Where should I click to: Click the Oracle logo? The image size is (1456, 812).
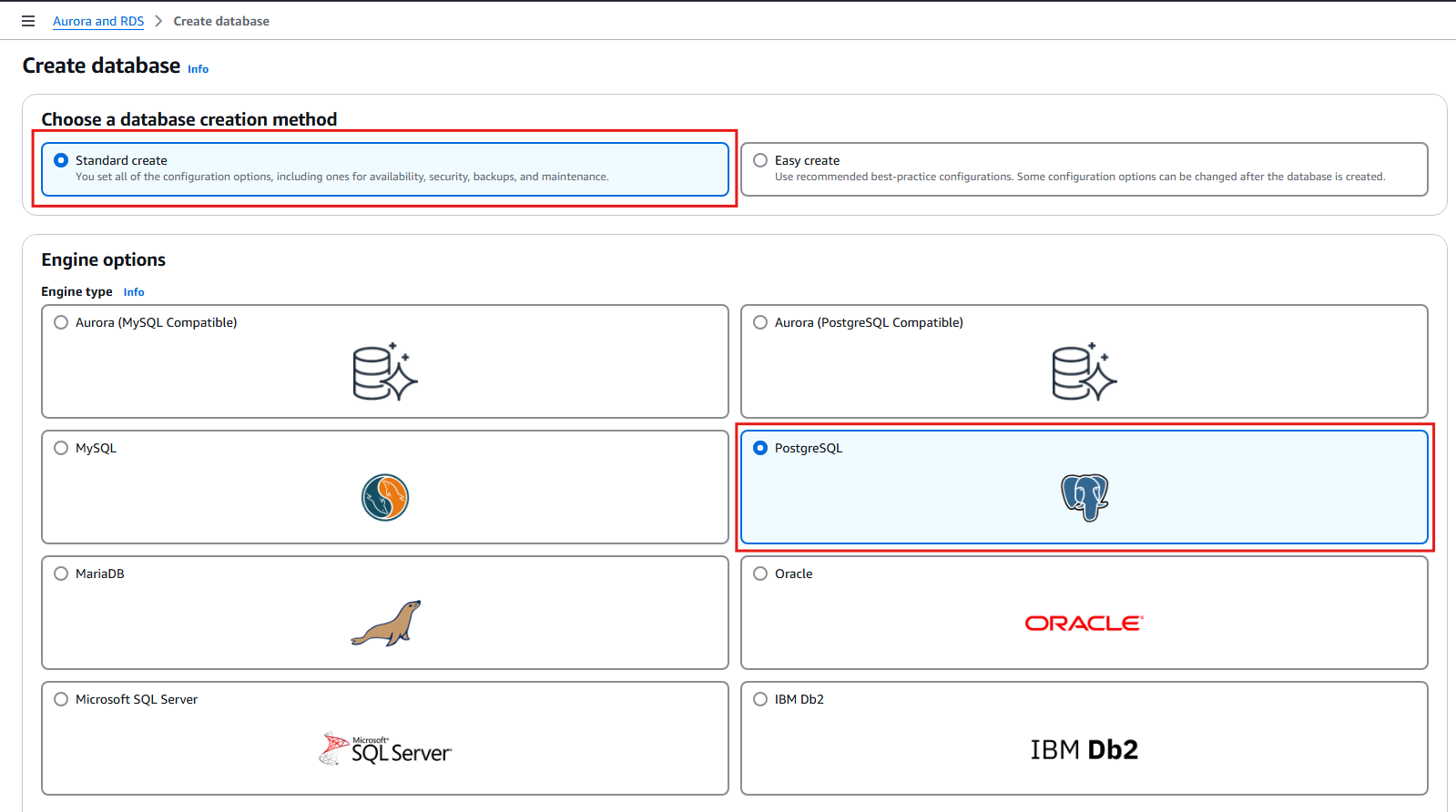(1084, 624)
